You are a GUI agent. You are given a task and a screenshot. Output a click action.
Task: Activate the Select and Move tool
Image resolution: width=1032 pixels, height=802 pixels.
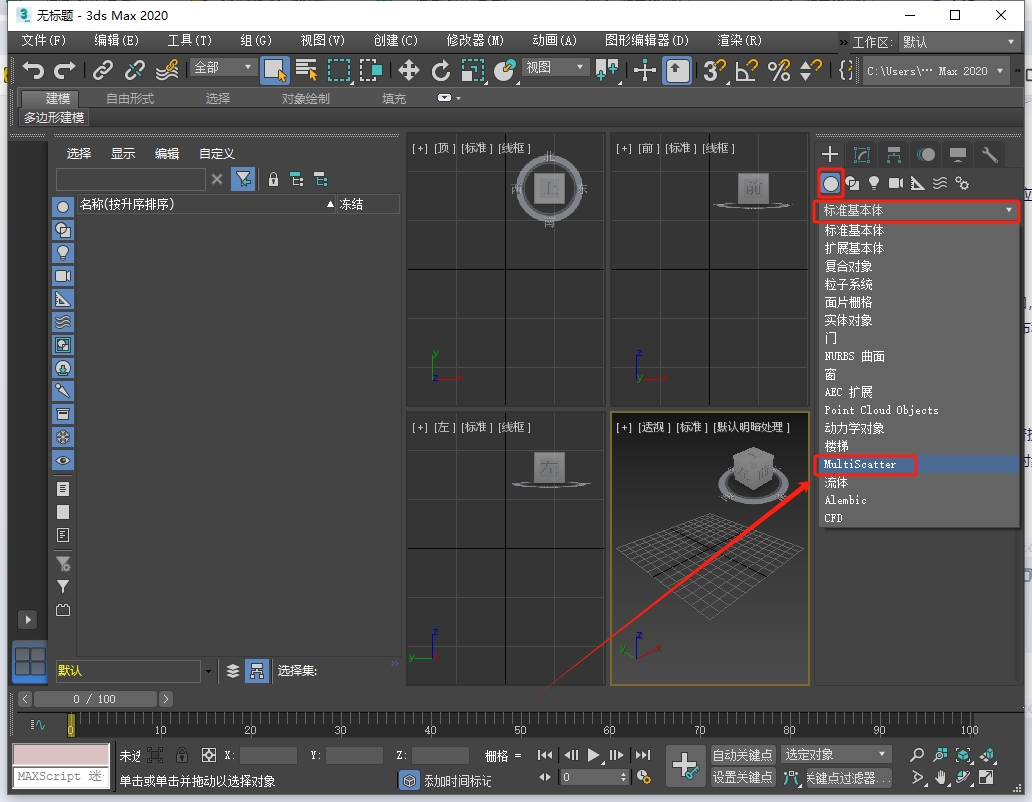[408, 71]
